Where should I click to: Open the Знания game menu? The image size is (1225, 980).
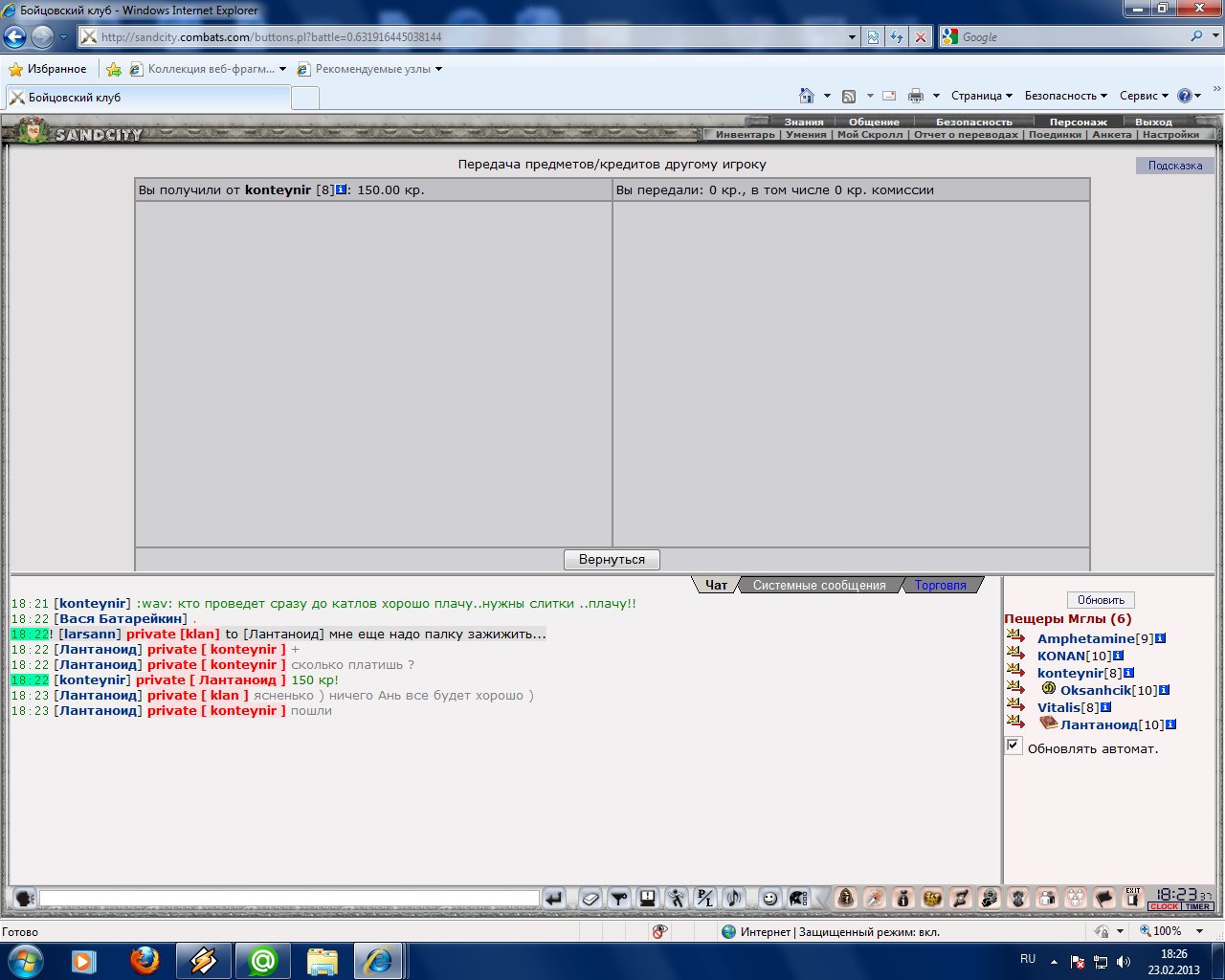[804, 122]
